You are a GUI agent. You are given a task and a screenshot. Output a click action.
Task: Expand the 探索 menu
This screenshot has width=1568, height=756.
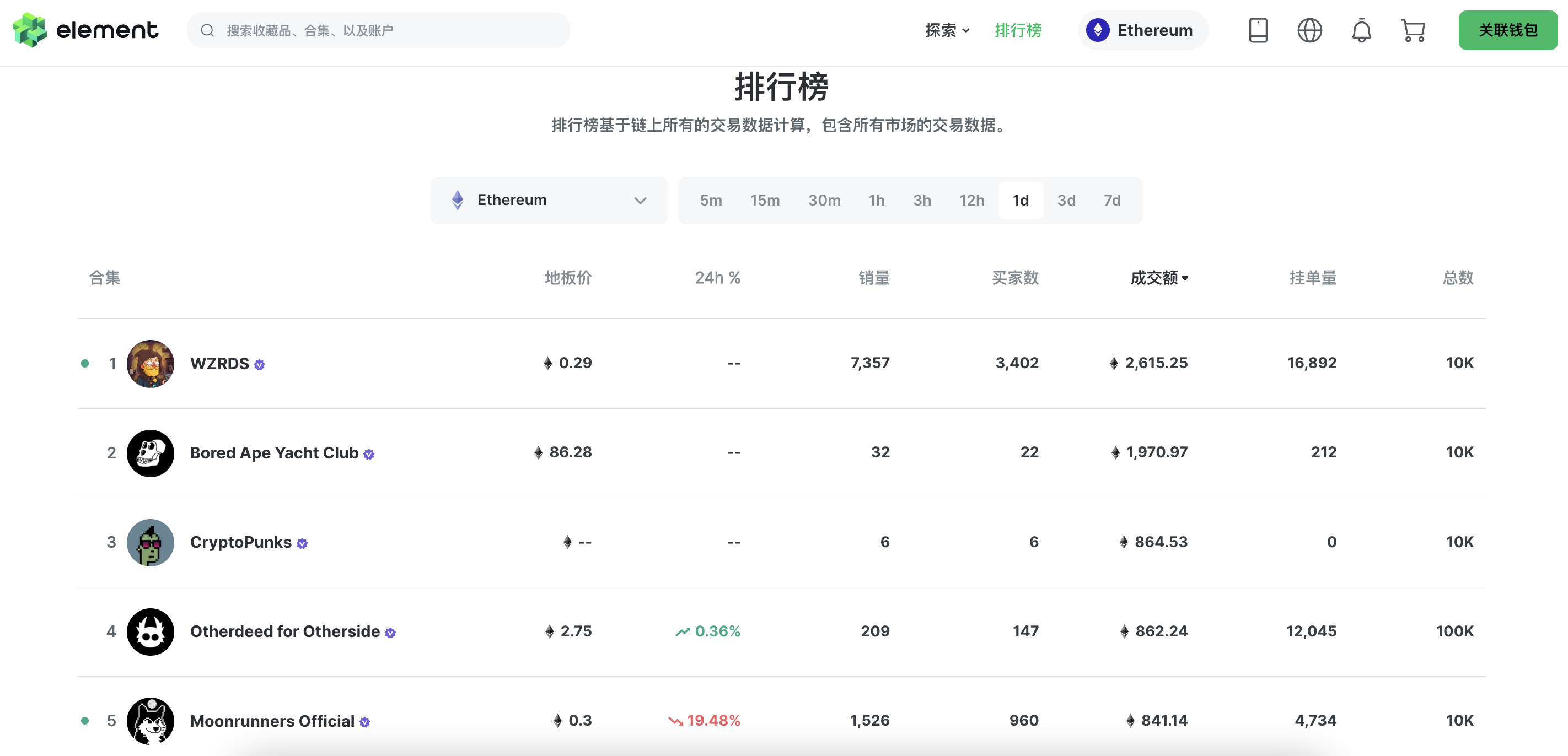[947, 30]
